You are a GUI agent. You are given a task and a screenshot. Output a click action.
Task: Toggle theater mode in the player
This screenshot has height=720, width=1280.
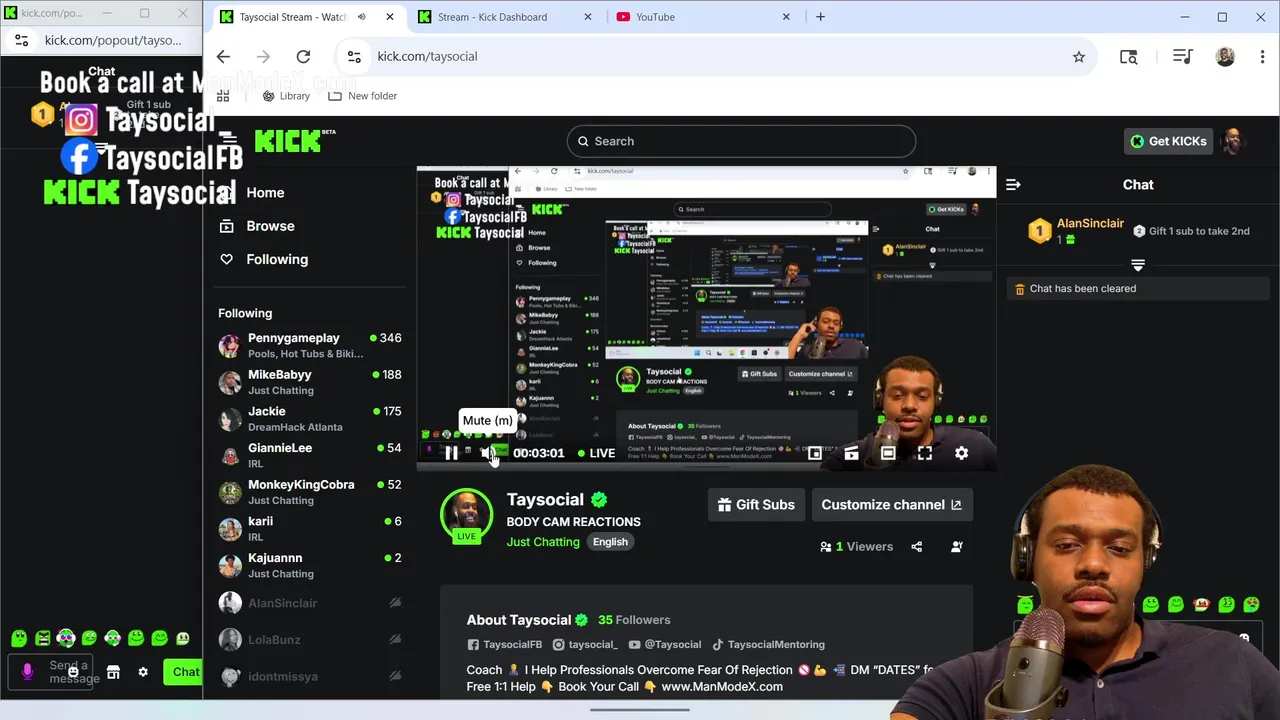888,453
